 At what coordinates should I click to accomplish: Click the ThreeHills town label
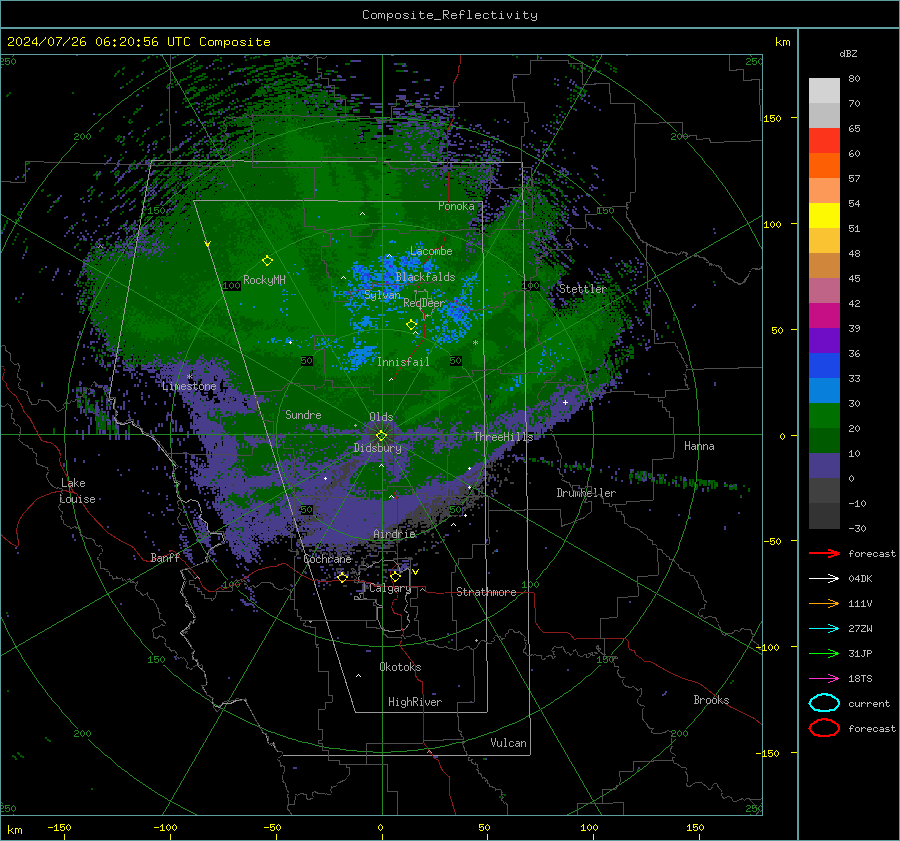pyautogui.click(x=503, y=437)
